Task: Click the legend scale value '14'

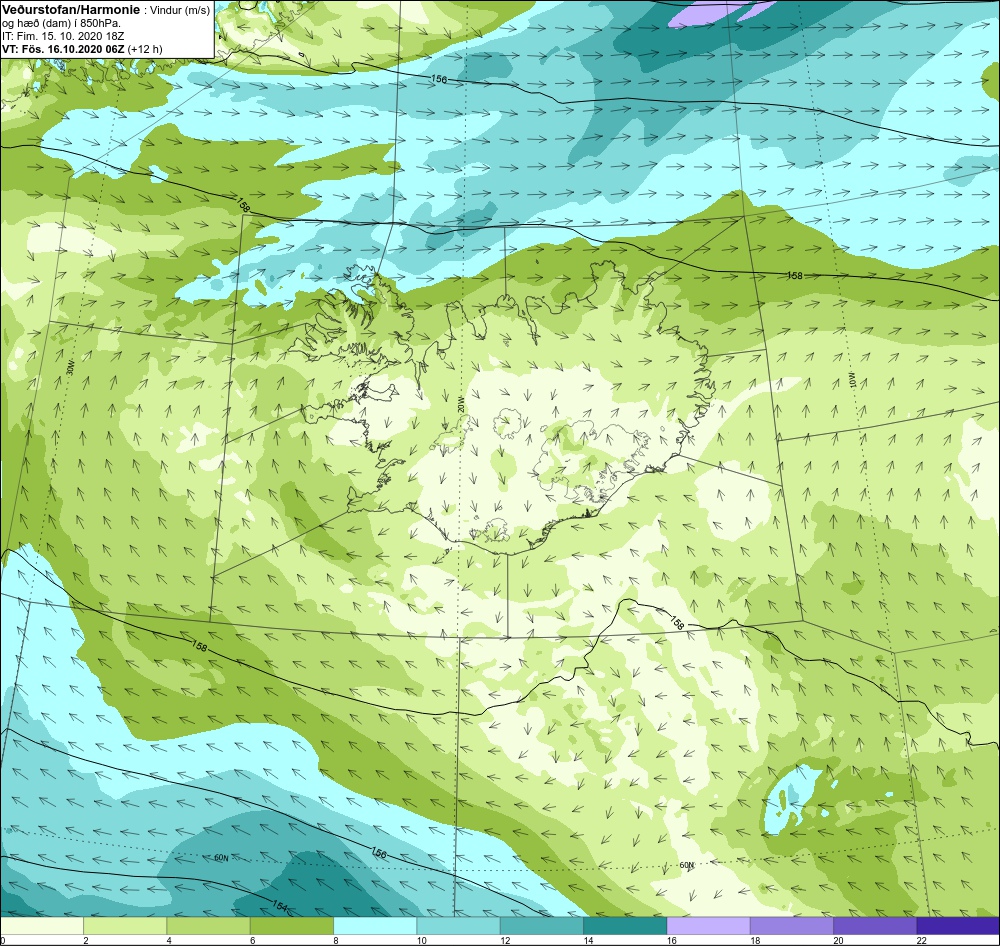Action: (x=588, y=941)
